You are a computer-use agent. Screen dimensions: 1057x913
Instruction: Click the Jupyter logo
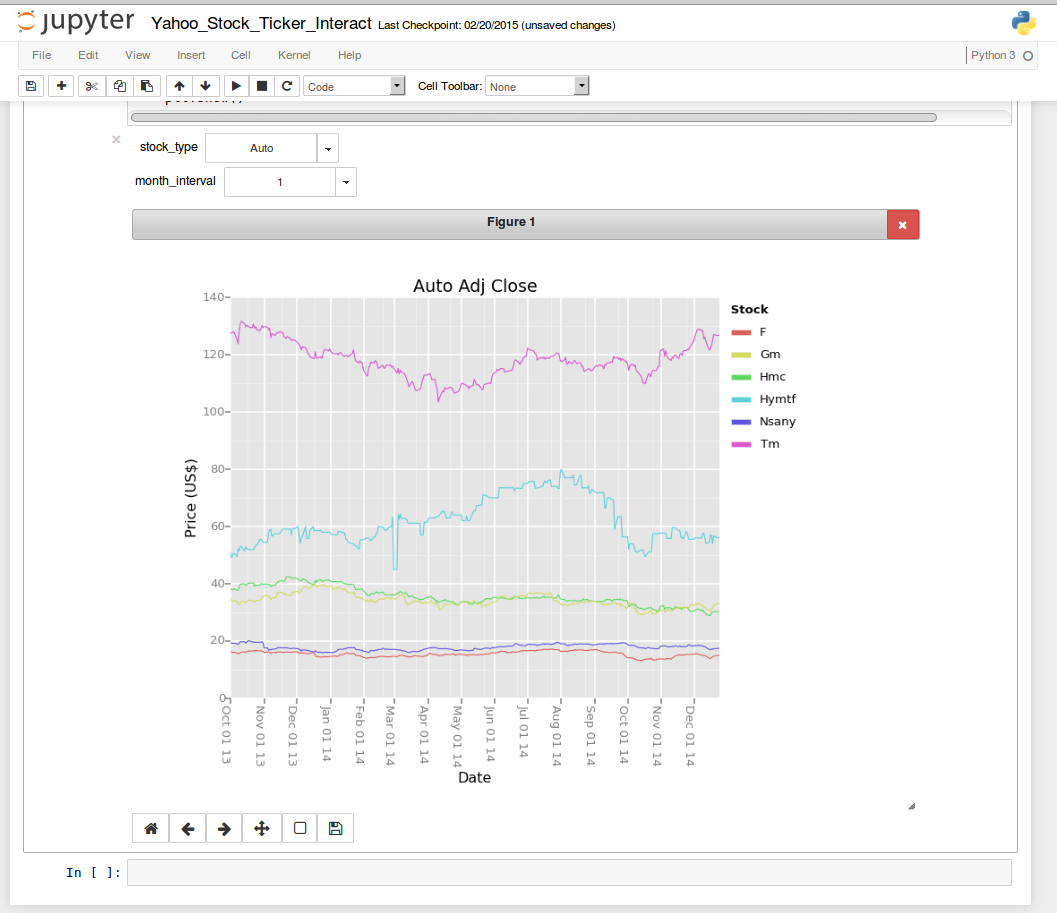point(76,22)
